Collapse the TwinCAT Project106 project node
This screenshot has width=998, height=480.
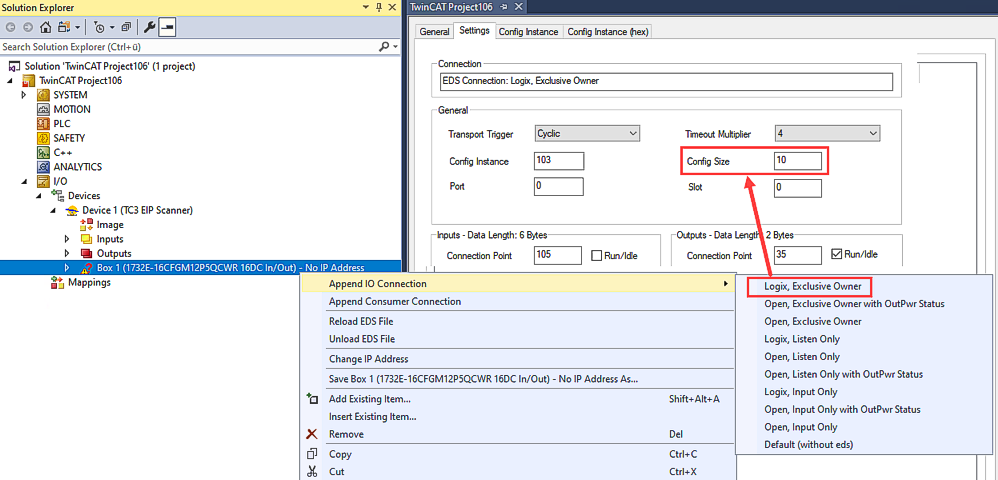click(x=10, y=81)
